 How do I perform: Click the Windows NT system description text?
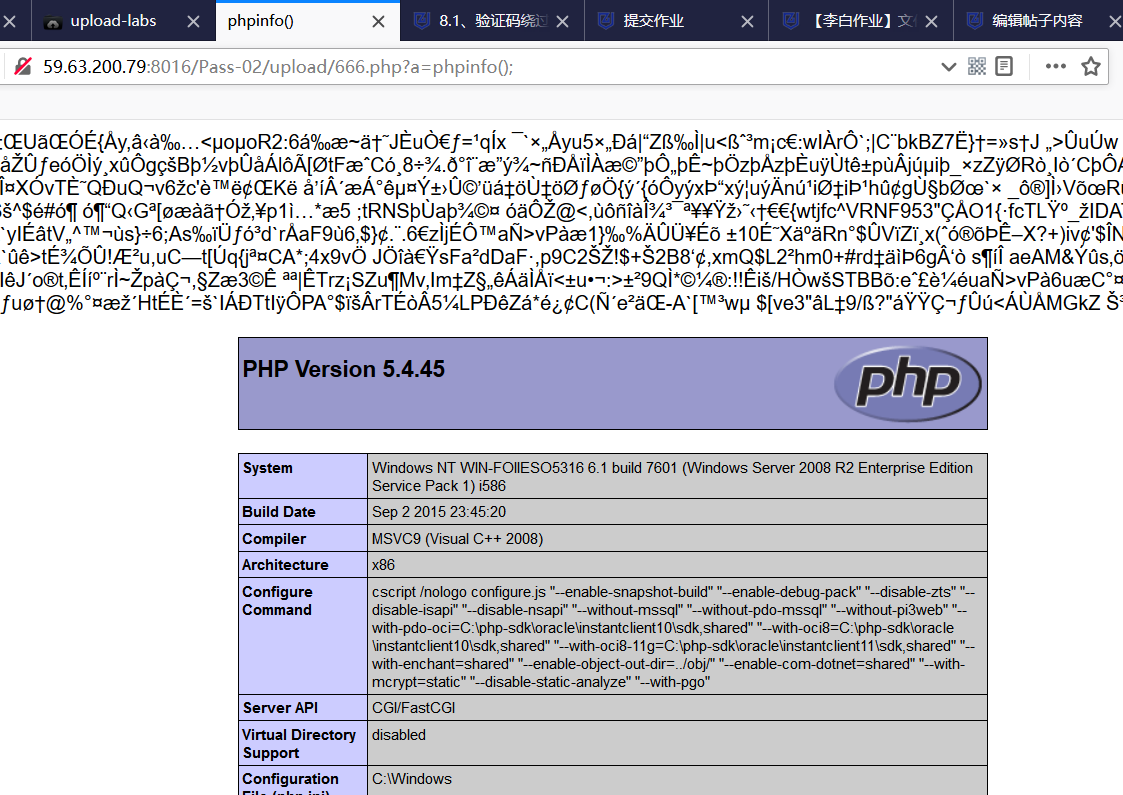[x=672, y=476]
